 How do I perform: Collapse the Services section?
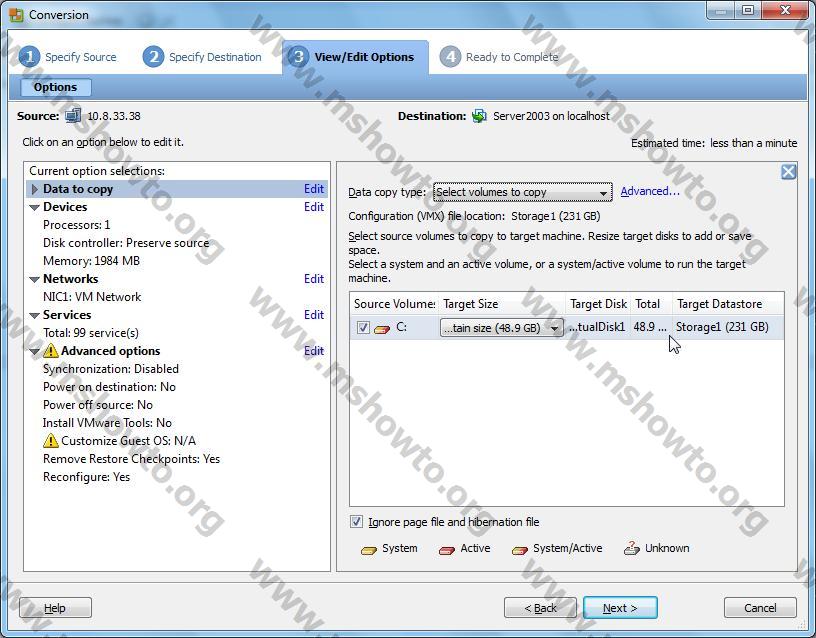click(35, 315)
